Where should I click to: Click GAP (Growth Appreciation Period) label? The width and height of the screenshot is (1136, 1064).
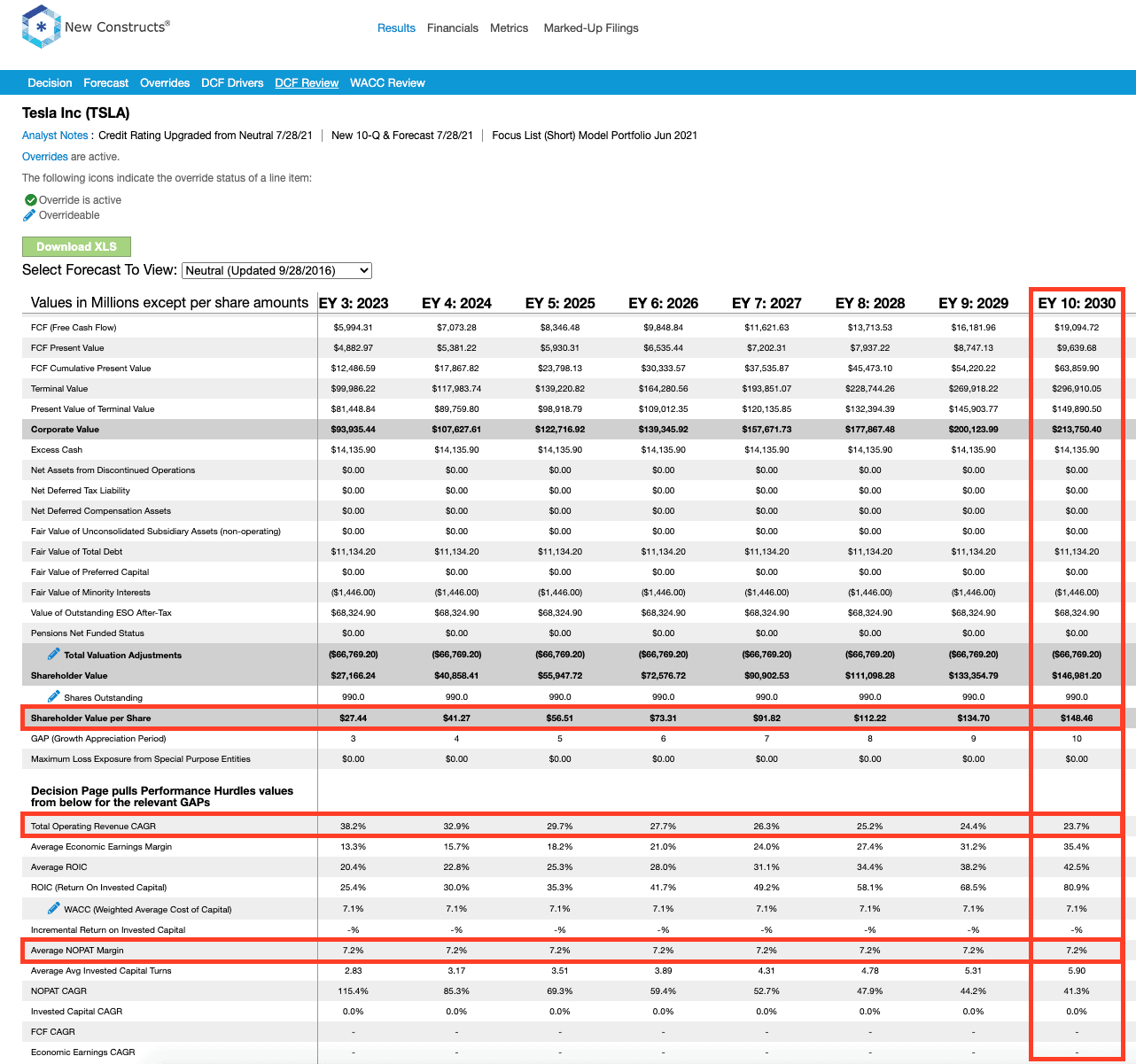click(98, 739)
